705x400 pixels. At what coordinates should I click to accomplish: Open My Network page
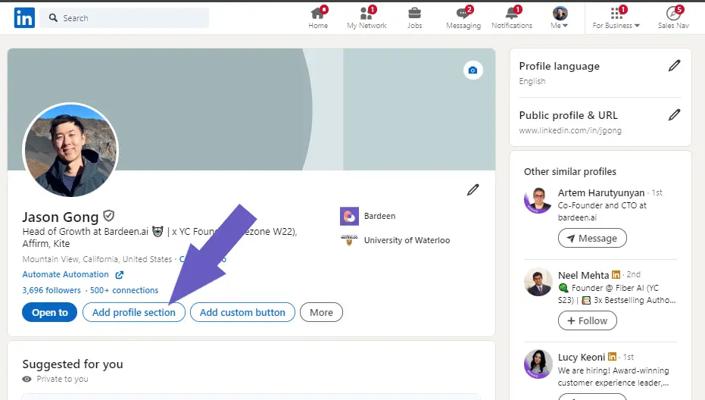[x=366, y=18]
